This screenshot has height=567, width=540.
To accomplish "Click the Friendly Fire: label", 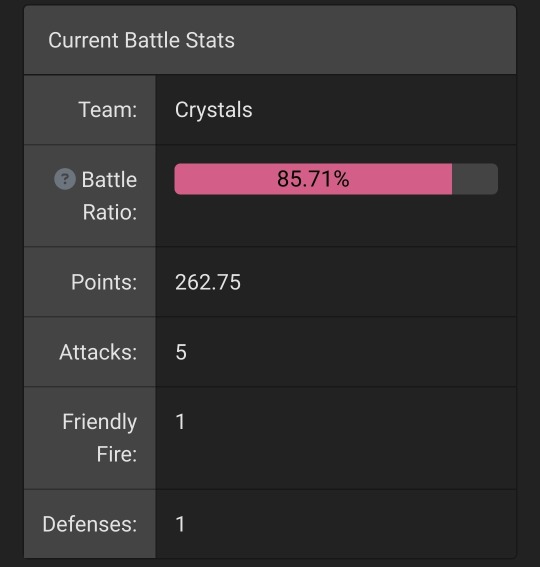I will coord(100,438).
